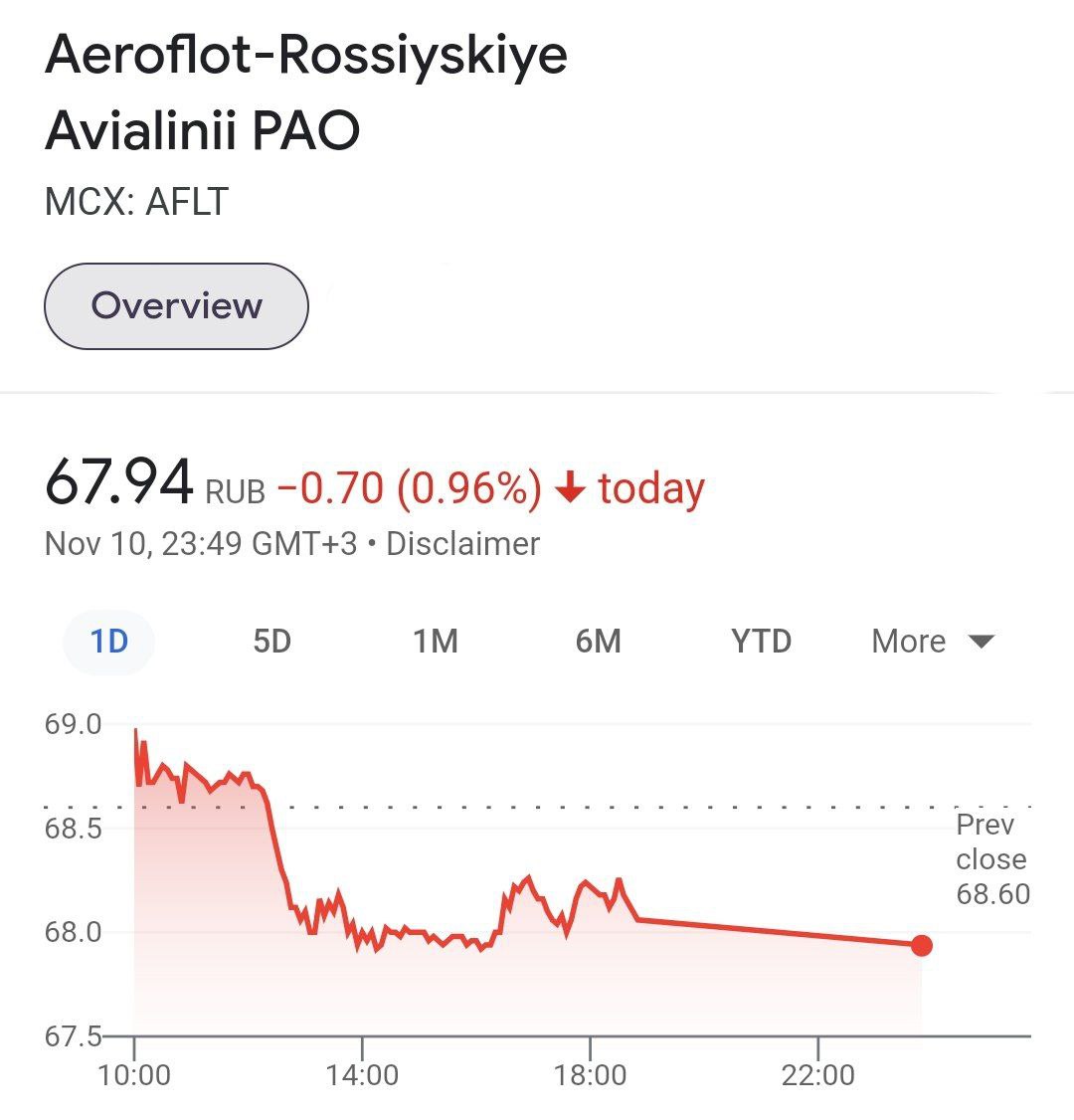Image resolution: width=1074 pixels, height=1120 pixels.
Task: Click the red downward arrow price indicator icon
Action: (x=572, y=487)
